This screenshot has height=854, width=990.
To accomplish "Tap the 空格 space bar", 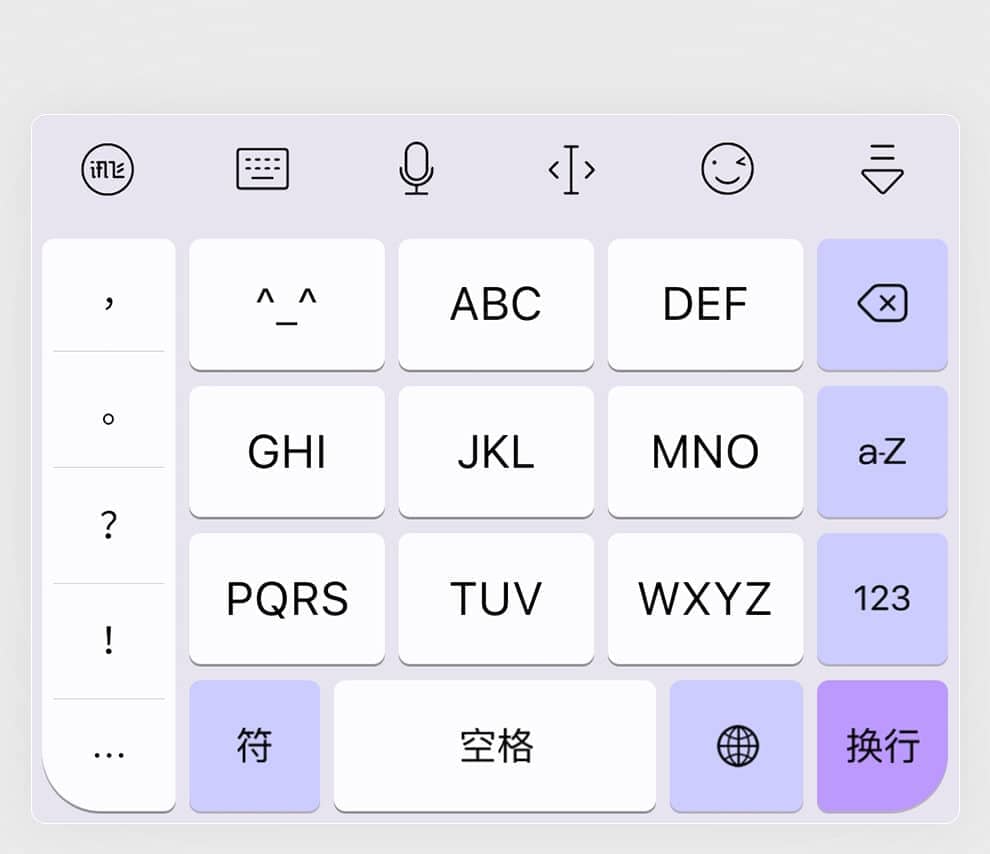I will (495, 746).
